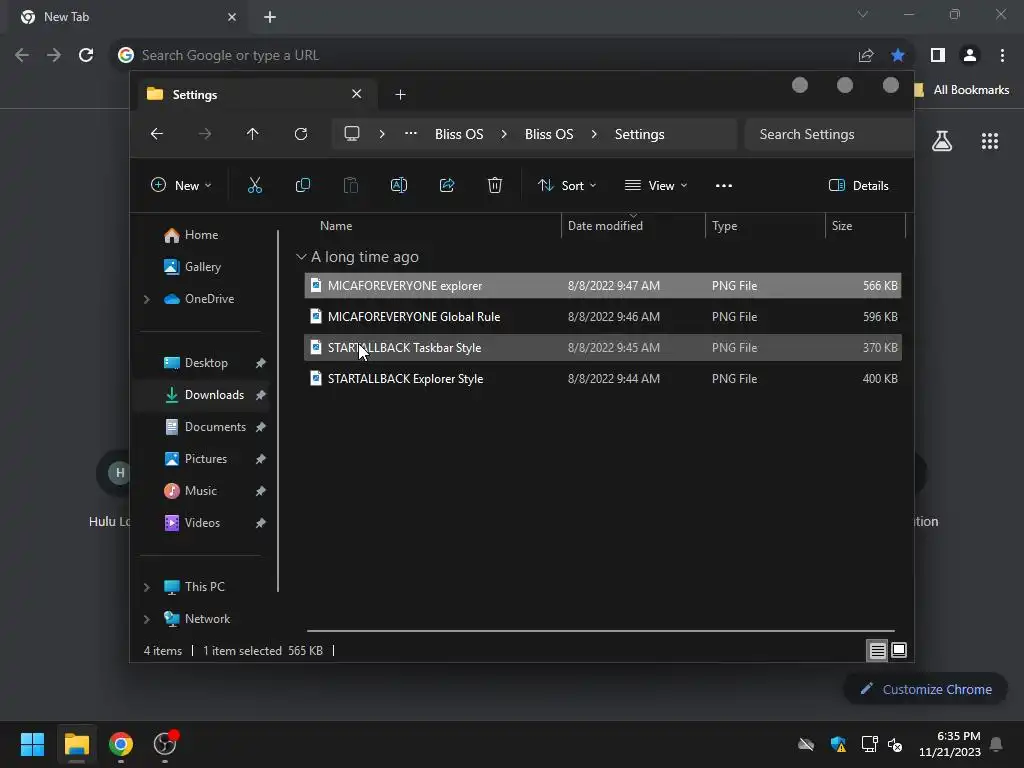Open a new Chrome tab with plus
The height and width of the screenshot is (768, 1024).
coord(270,17)
